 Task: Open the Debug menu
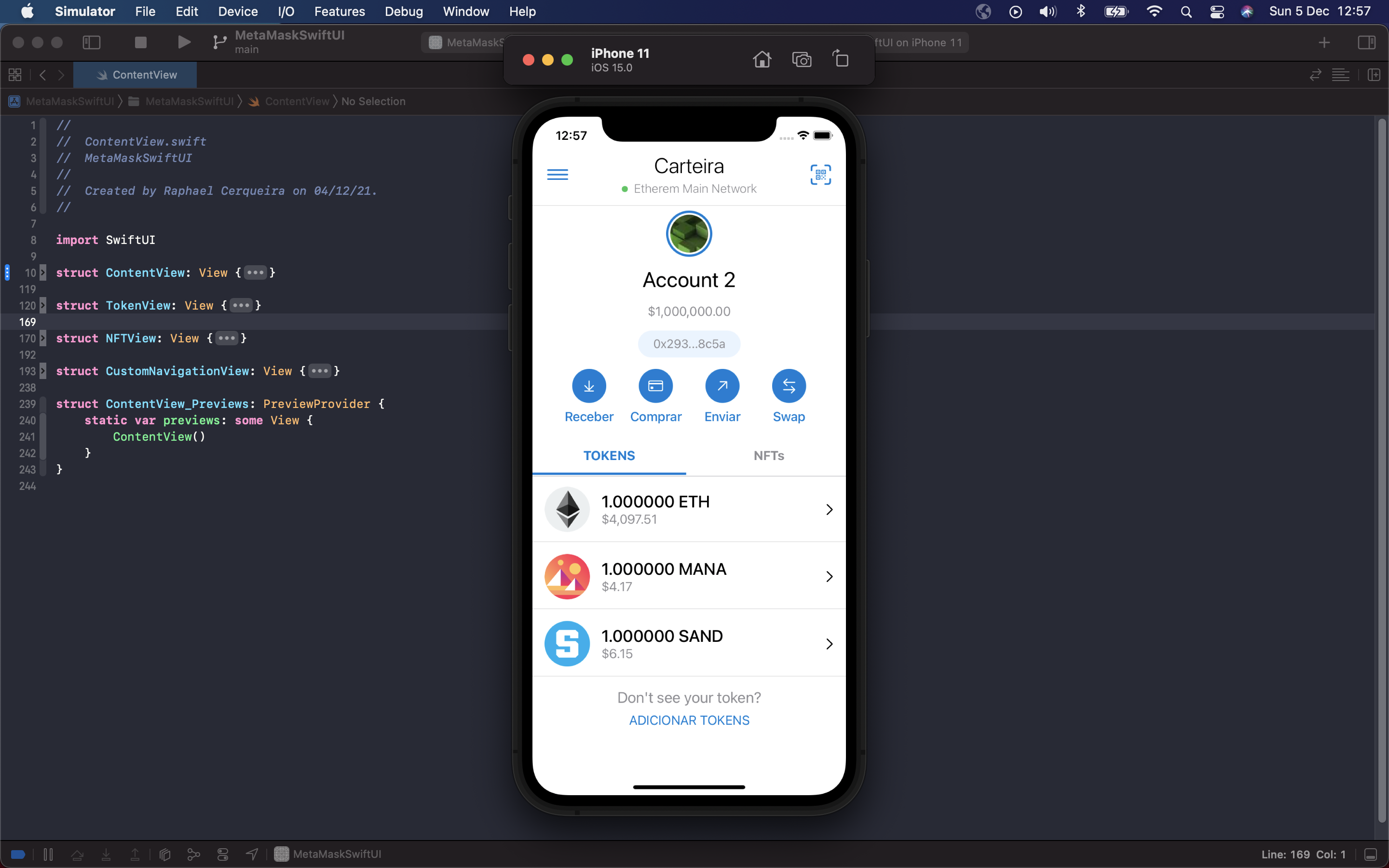(x=404, y=11)
